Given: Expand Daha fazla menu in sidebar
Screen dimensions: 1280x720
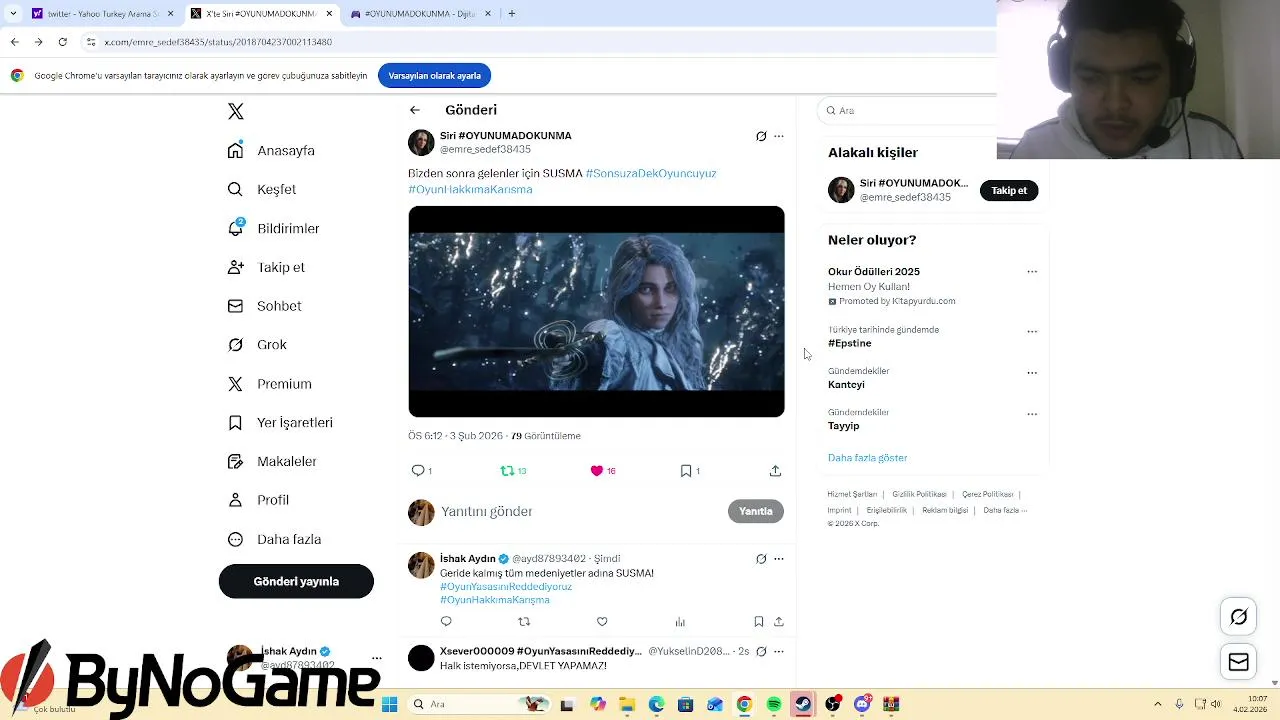Looking at the screenshot, I should pos(274,539).
